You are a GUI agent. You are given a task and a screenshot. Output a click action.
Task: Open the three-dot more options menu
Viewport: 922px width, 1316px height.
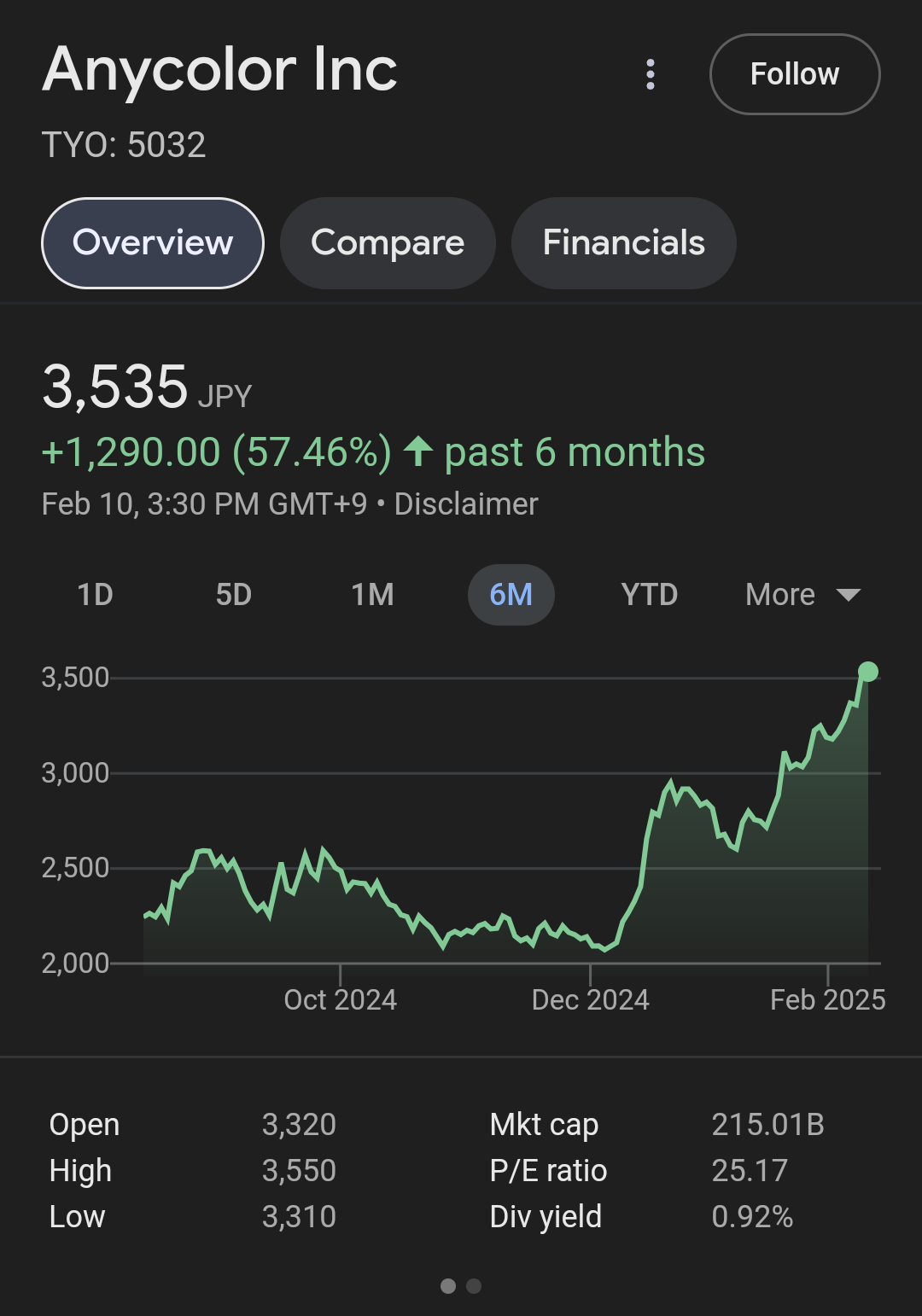pos(651,74)
